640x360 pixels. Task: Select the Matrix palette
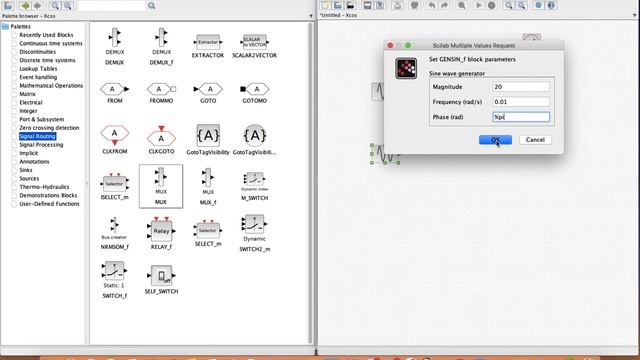[27, 94]
